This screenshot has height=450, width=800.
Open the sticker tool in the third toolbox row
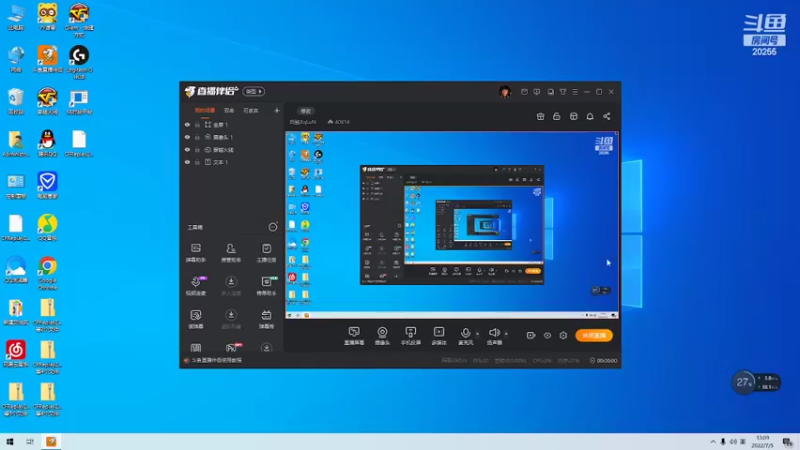coord(196,319)
